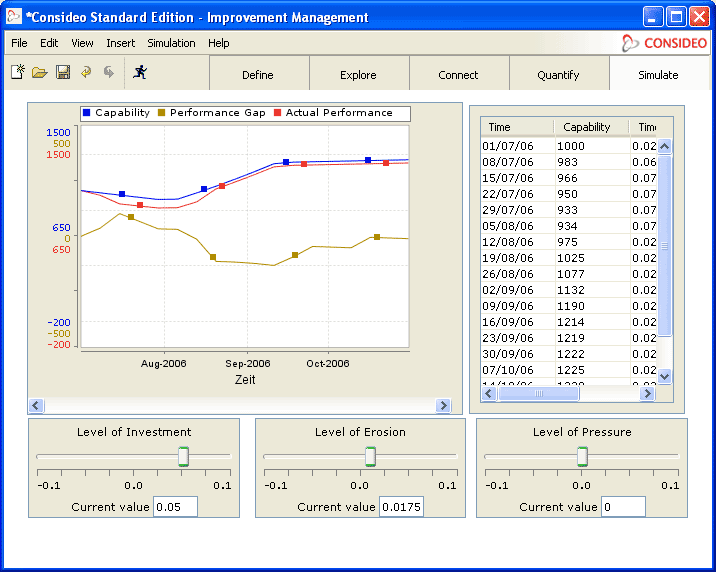The image size is (716, 572).
Task: Click the table's scroll up arrow
Action: coord(664,147)
